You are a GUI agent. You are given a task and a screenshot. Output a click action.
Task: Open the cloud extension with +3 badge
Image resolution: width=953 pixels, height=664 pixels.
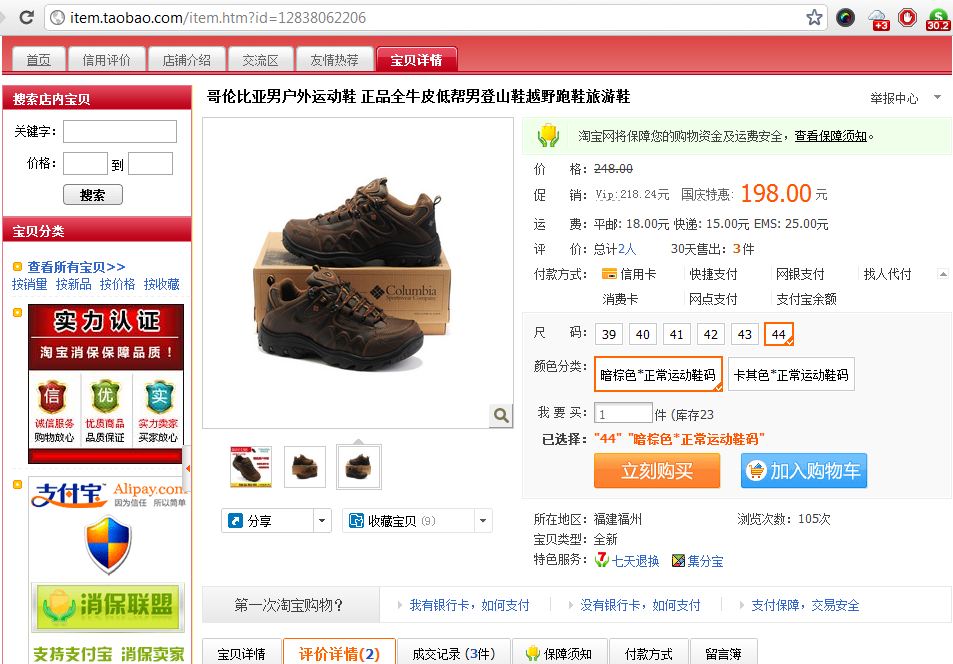coord(879,19)
